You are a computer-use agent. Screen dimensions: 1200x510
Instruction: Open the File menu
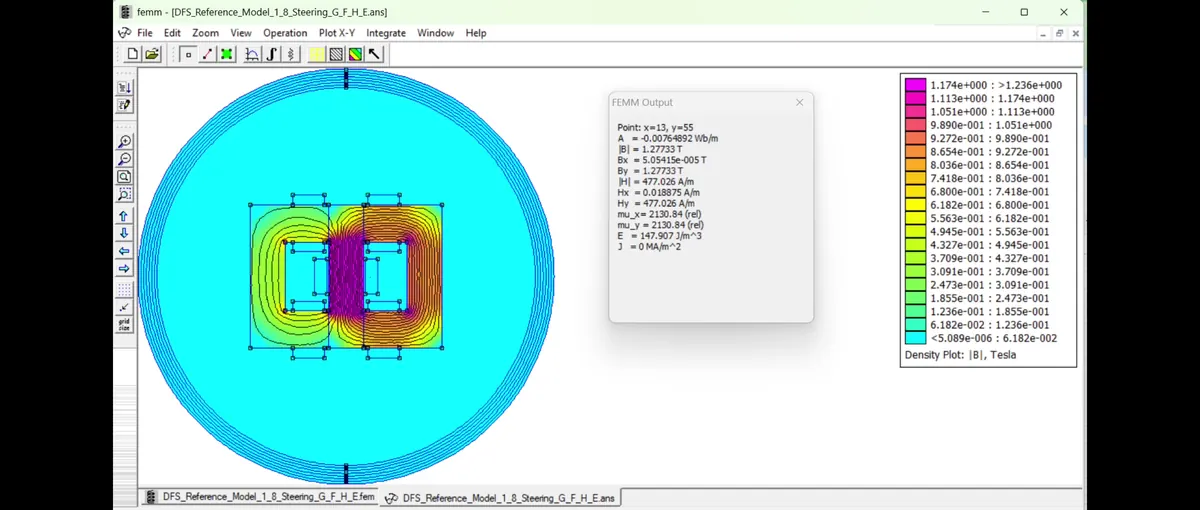145,33
